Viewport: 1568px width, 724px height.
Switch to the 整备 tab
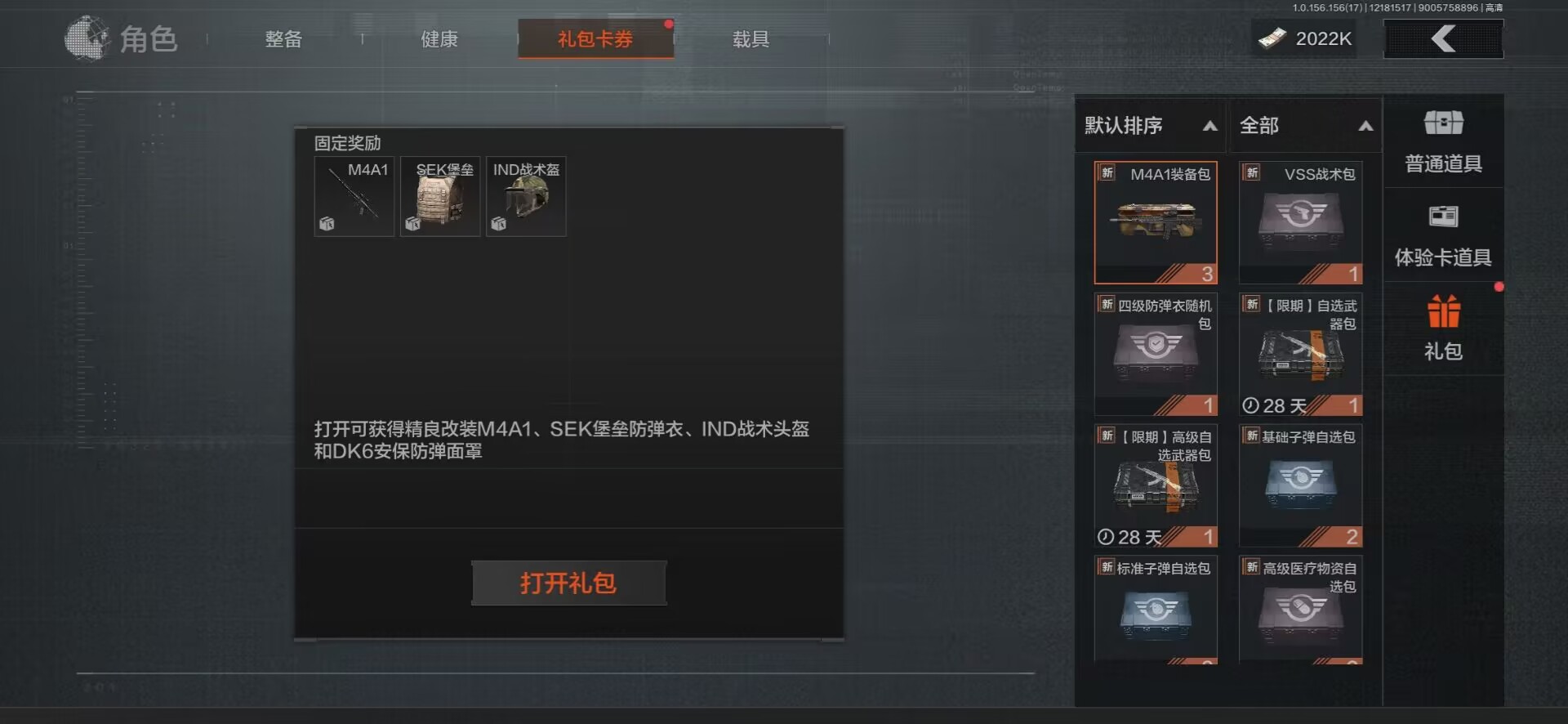point(283,39)
